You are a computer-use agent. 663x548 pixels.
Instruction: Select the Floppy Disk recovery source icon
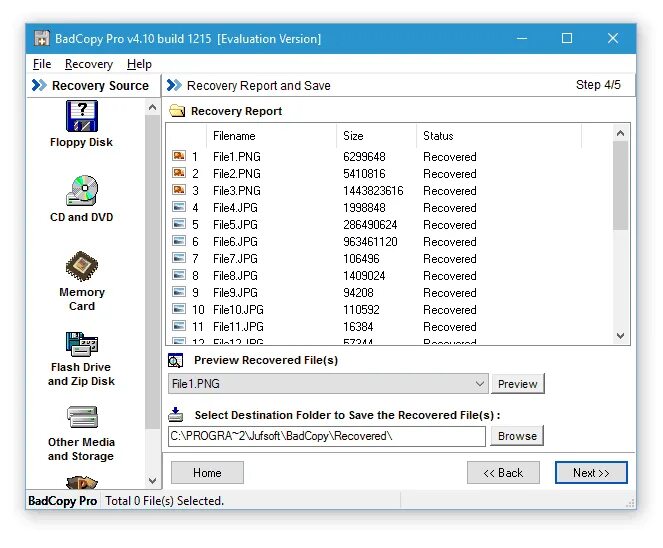[x=82, y=116]
